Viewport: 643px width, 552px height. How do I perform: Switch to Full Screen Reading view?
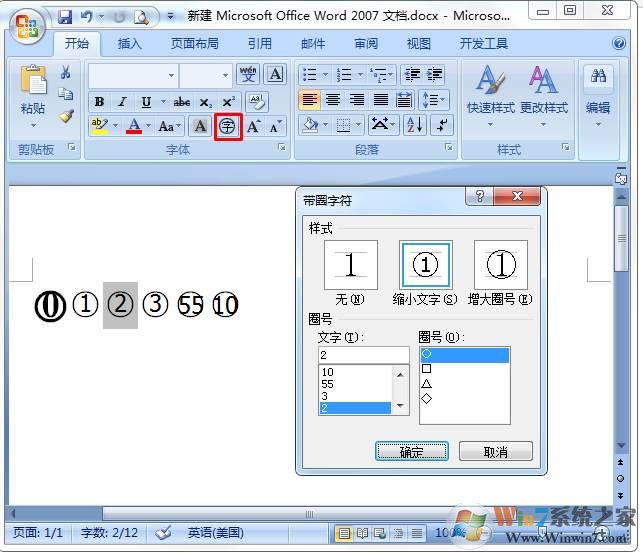[x=362, y=533]
